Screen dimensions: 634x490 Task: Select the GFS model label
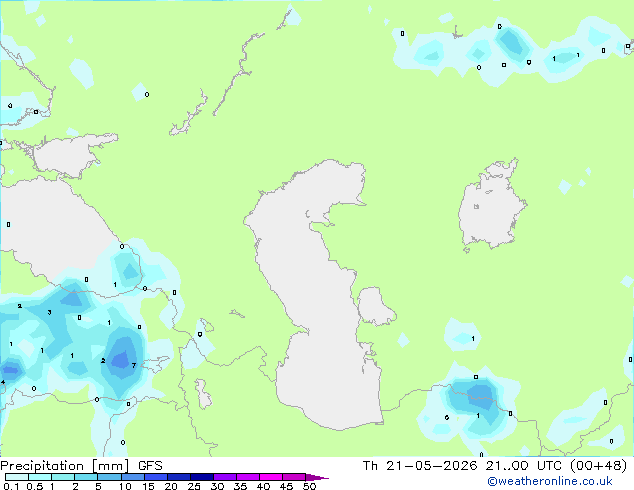pos(150,466)
